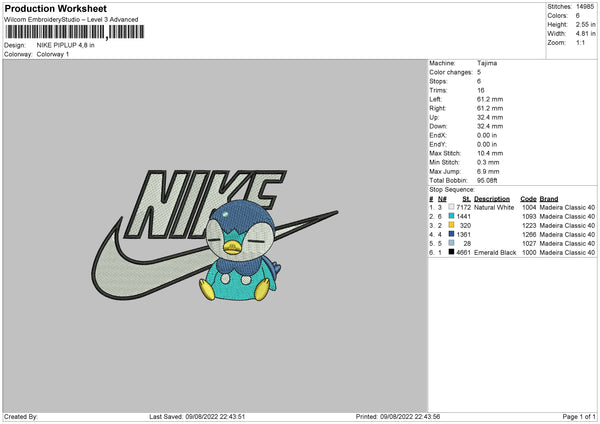Click the 'Created By:' footer label
Viewport: 600px width, 424px height.
point(21,417)
